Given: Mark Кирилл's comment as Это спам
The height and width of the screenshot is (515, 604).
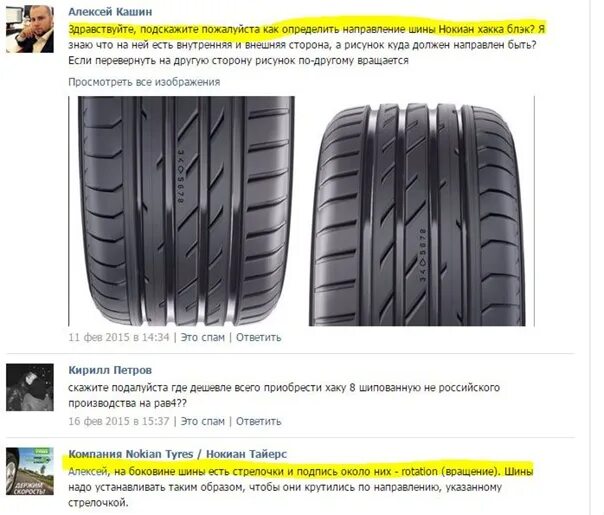Looking at the screenshot, I should point(203,421).
